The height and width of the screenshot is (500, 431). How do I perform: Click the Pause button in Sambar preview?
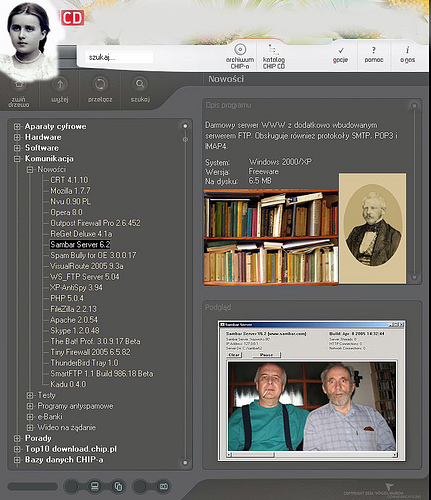tap(267, 355)
